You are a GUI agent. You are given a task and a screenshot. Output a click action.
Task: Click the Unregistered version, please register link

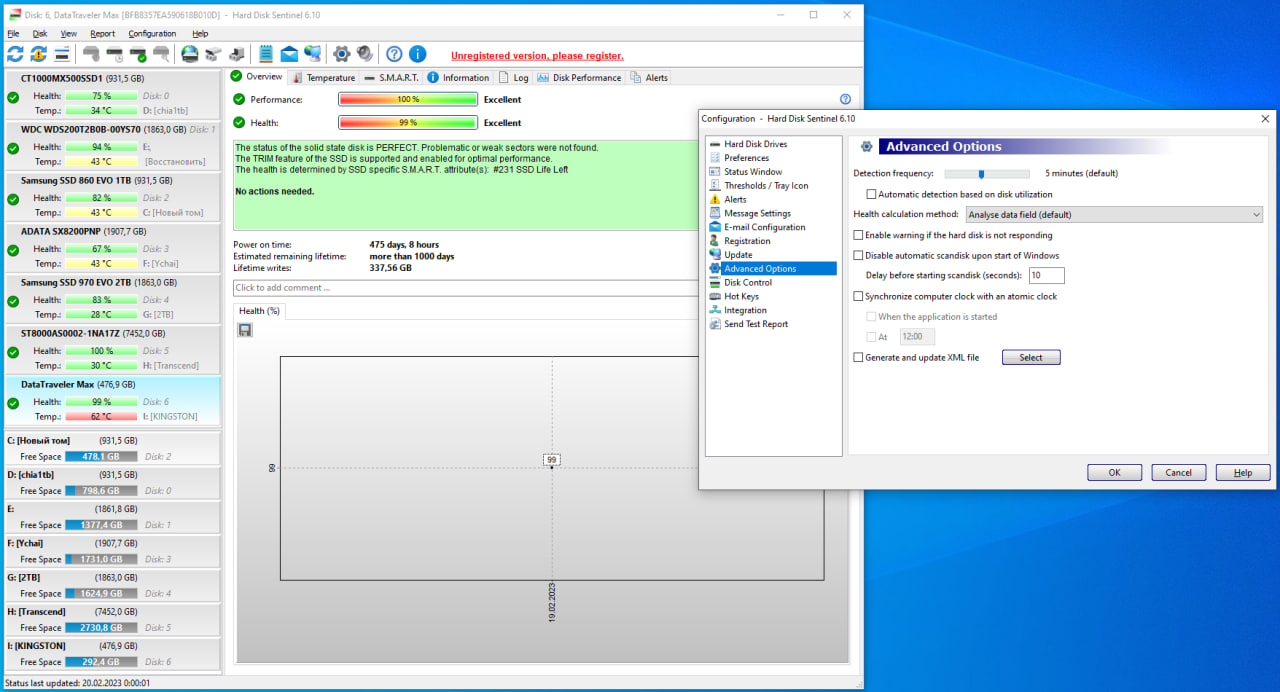(x=537, y=56)
